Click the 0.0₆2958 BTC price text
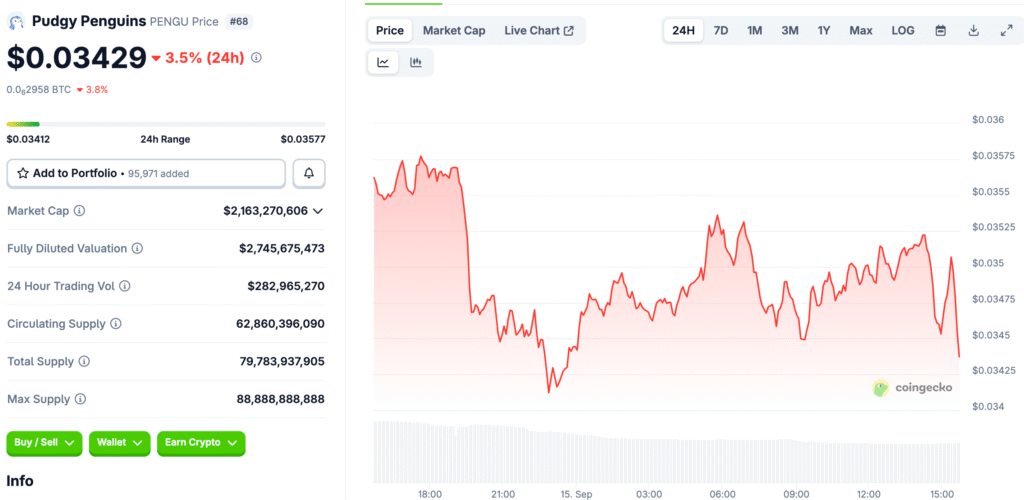Image resolution: width=1024 pixels, height=500 pixels. (39, 89)
